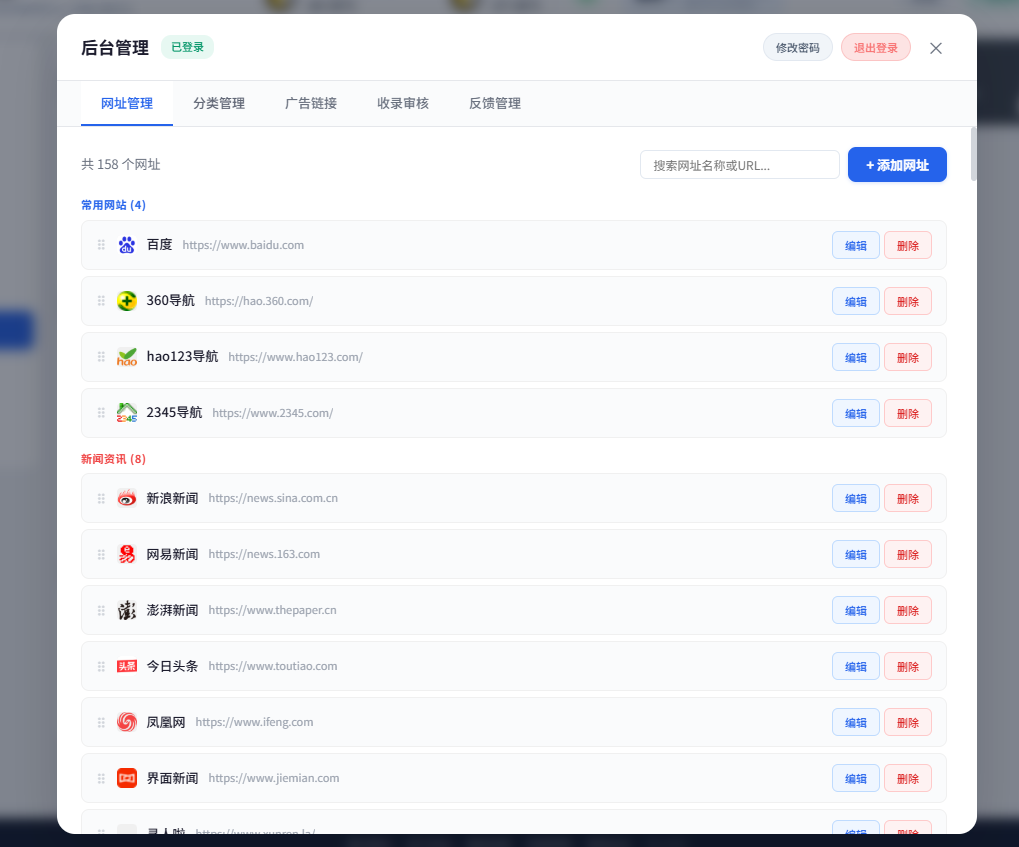Delete the 界面新闻 entry
This screenshot has width=1019, height=847.
(908, 778)
